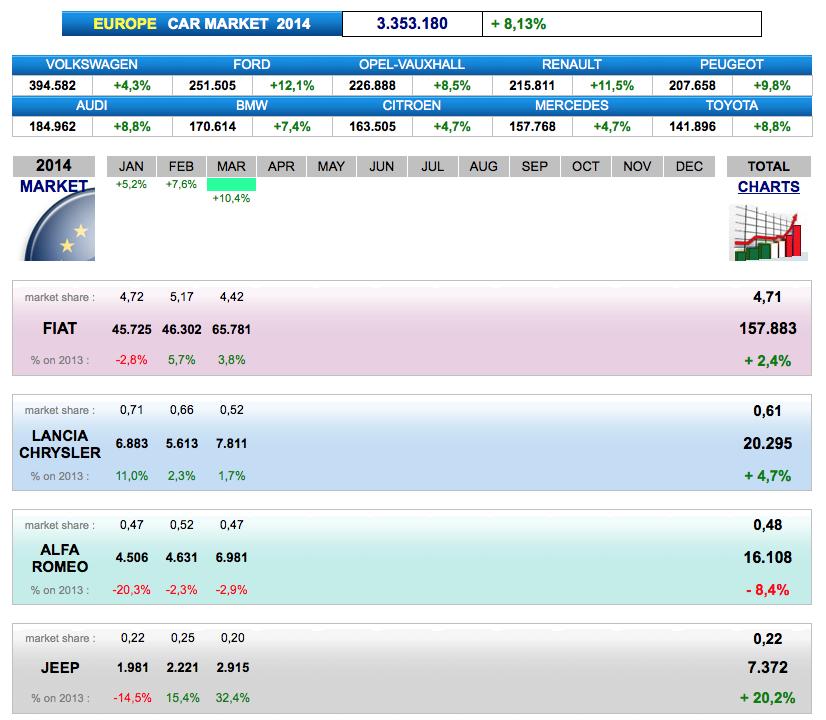Click Toyota sales figure 141.896

click(x=692, y=126)
